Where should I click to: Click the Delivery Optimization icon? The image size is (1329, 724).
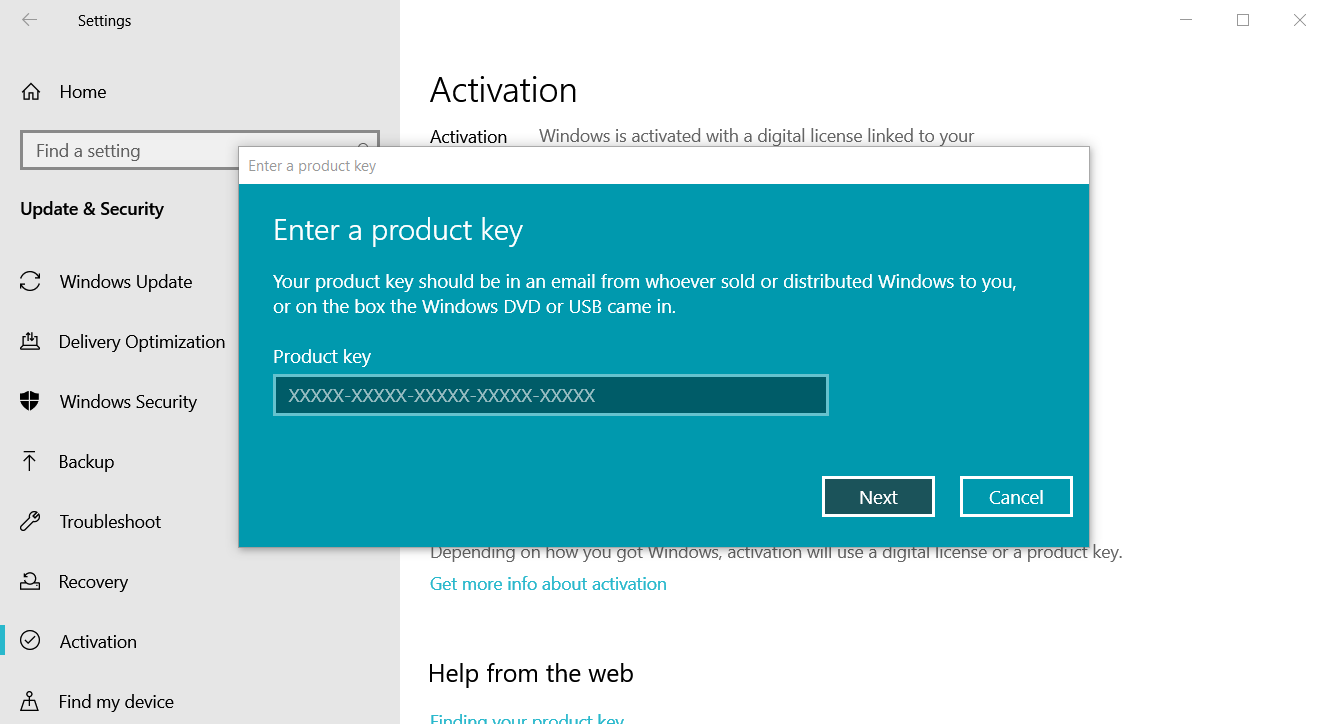(30, 342)
